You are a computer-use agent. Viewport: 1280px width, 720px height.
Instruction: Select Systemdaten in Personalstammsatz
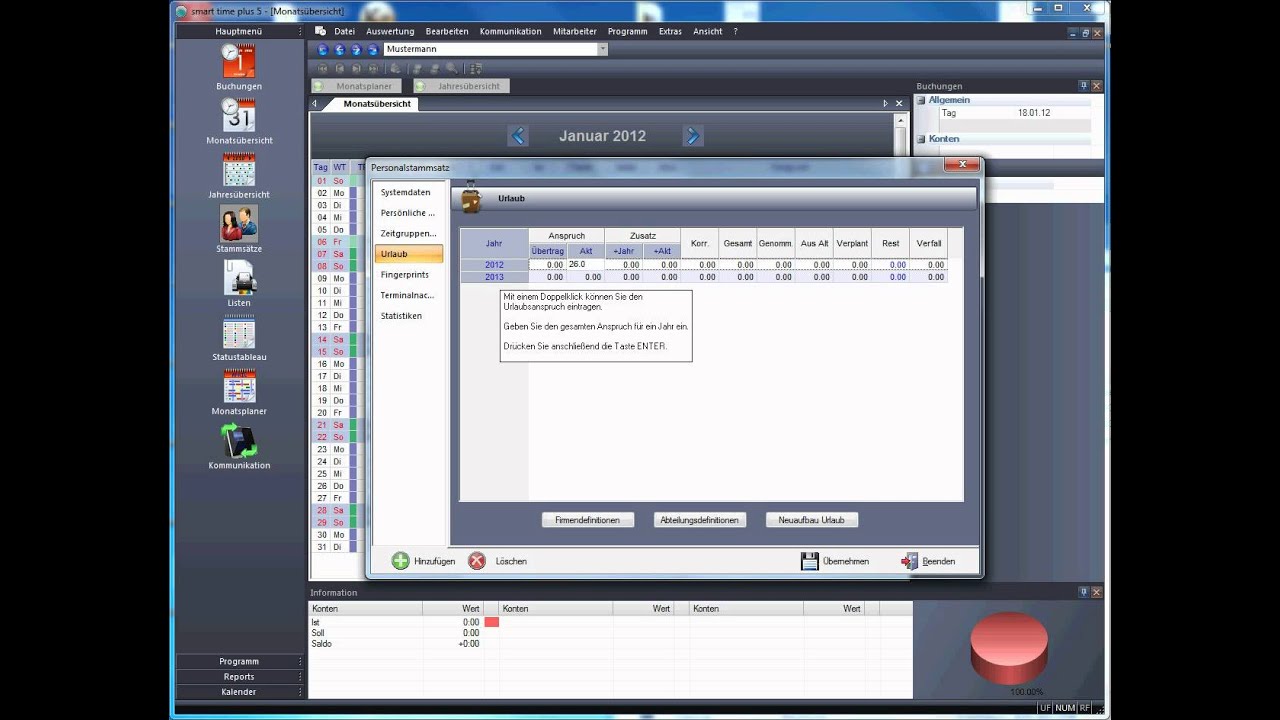click(x=405, y=192)
